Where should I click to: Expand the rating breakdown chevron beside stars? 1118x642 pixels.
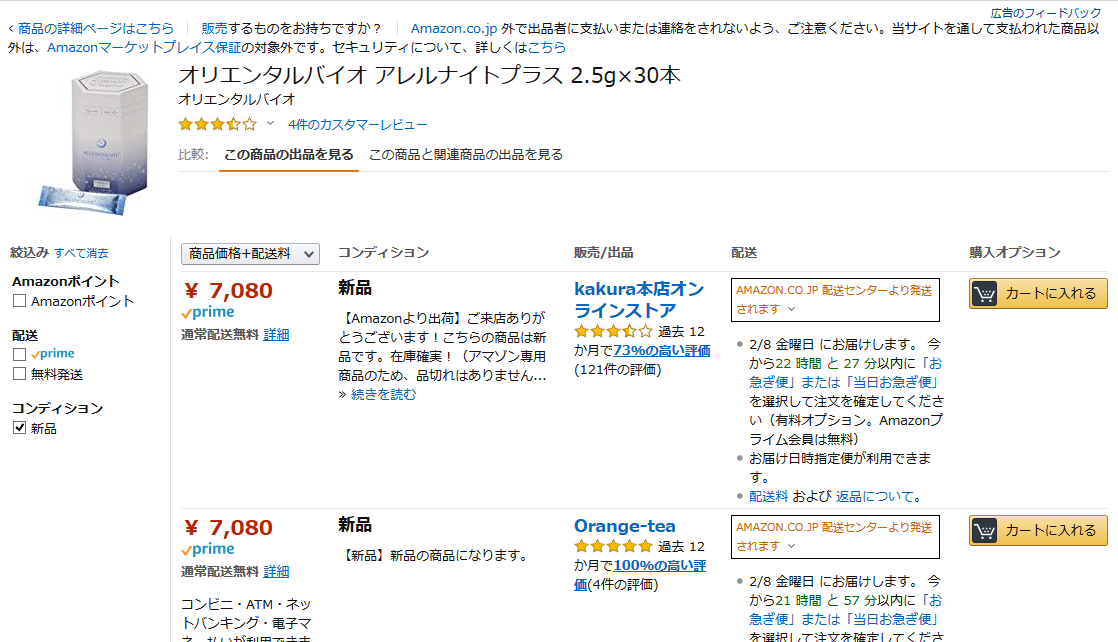pyautogui.click(x=270, y=125)
